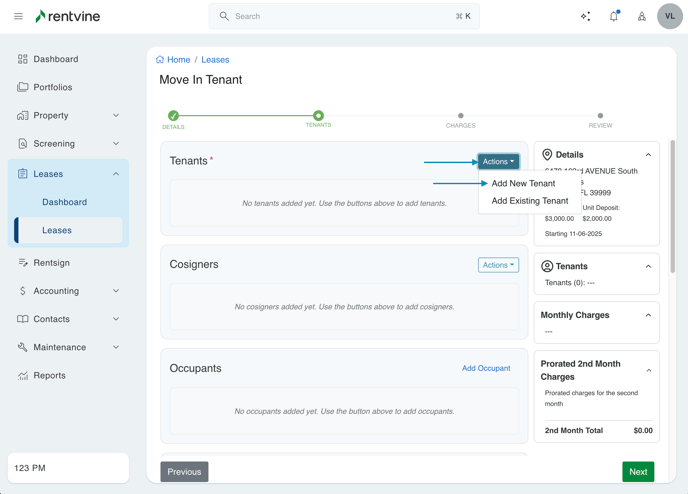This screenshot has width=688, height=494.
Task: Go to Rentsign in sidebar
Action: coord(51,263)
